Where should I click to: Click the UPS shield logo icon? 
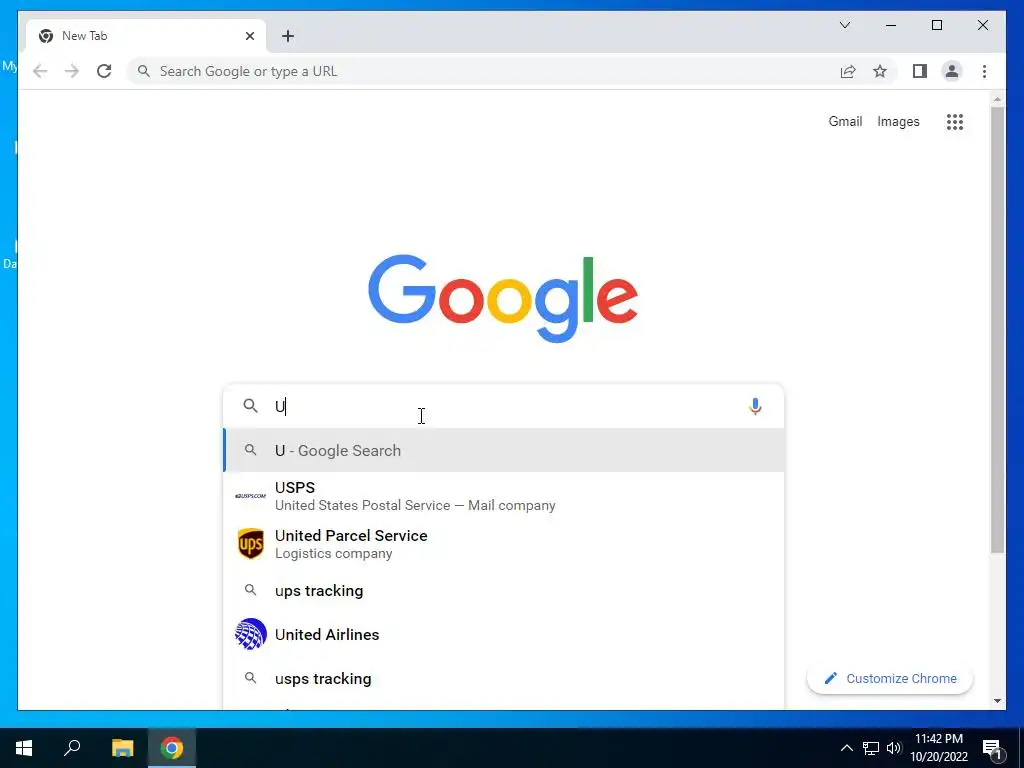(251, 544)
